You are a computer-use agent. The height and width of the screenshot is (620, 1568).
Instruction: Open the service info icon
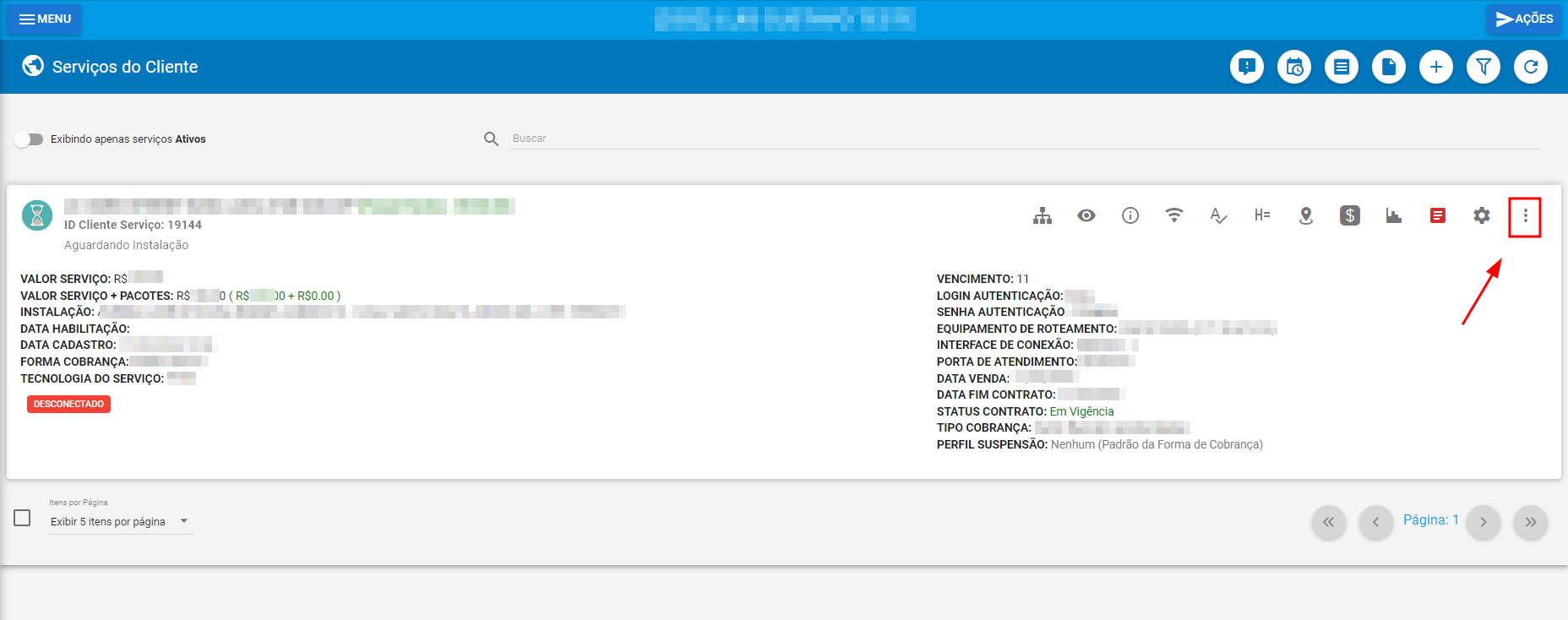1130,215
